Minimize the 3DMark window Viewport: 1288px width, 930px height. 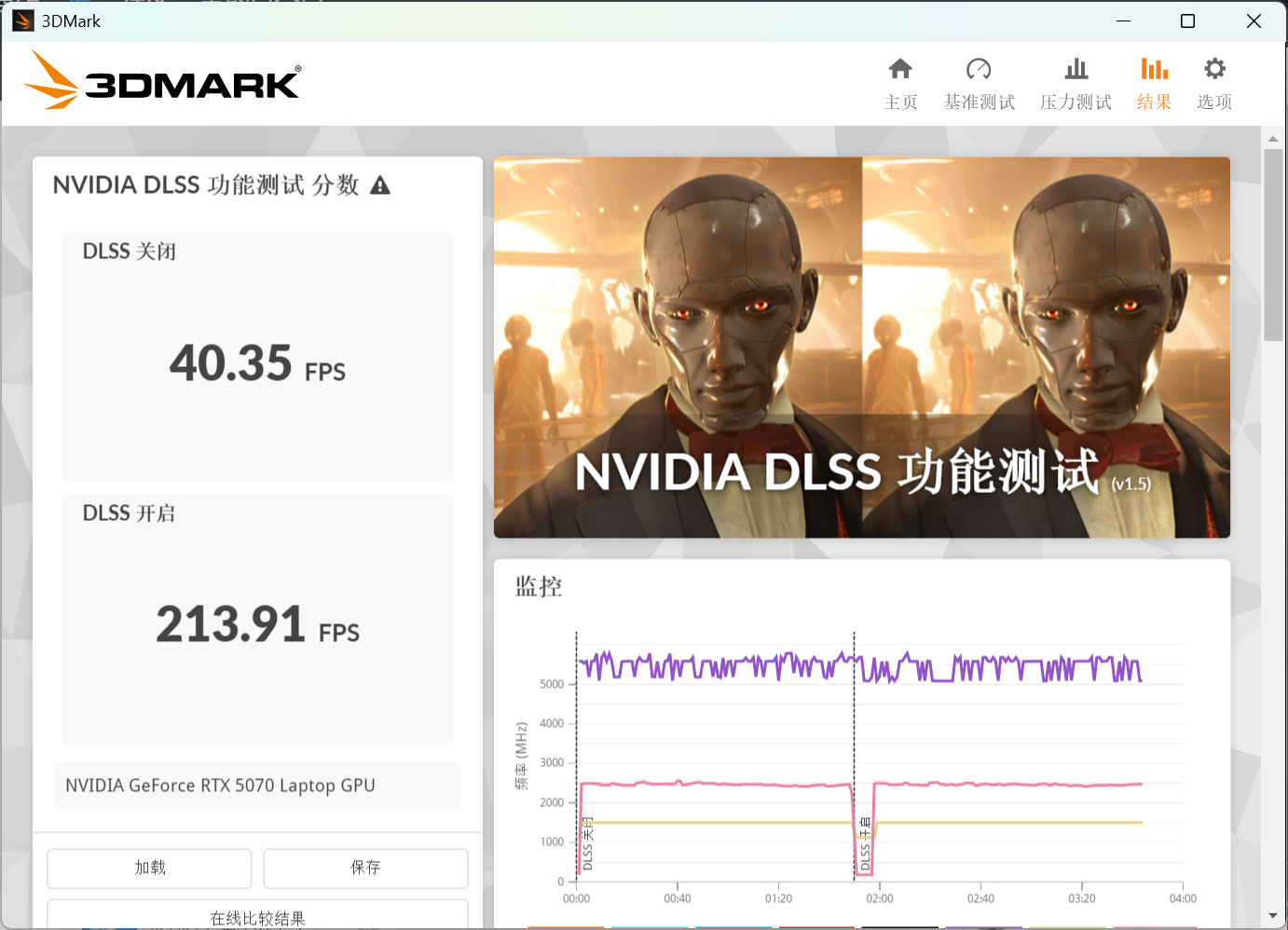(1123, 21)
